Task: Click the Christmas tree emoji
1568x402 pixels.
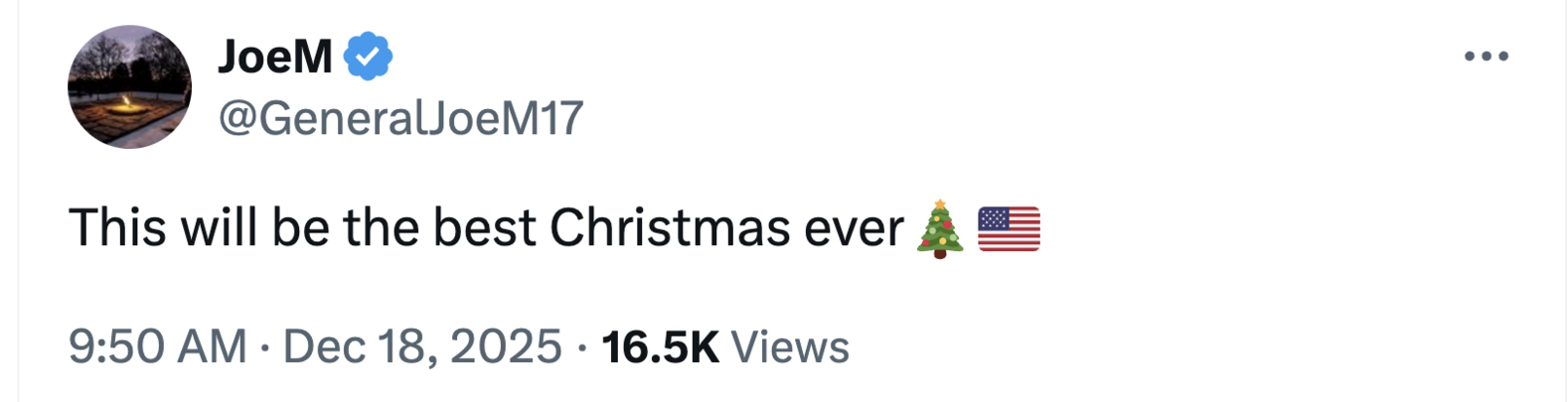Action: 940,228
